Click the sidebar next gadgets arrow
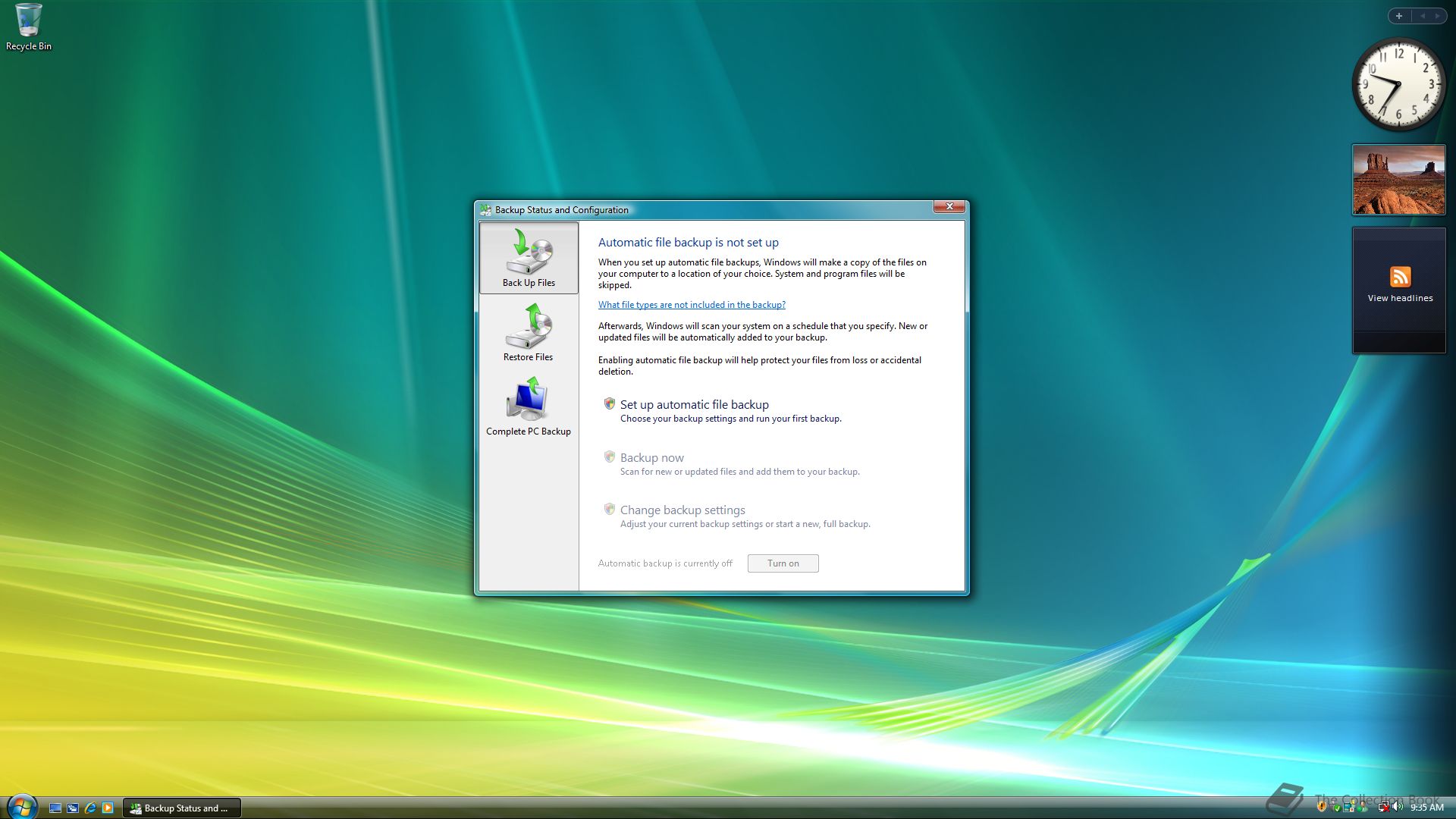 point(1437,16)
